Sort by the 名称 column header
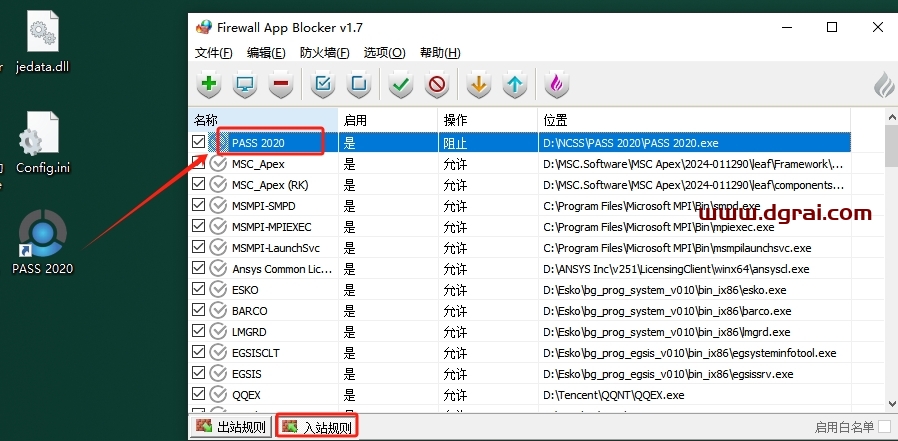 (263, 120)
